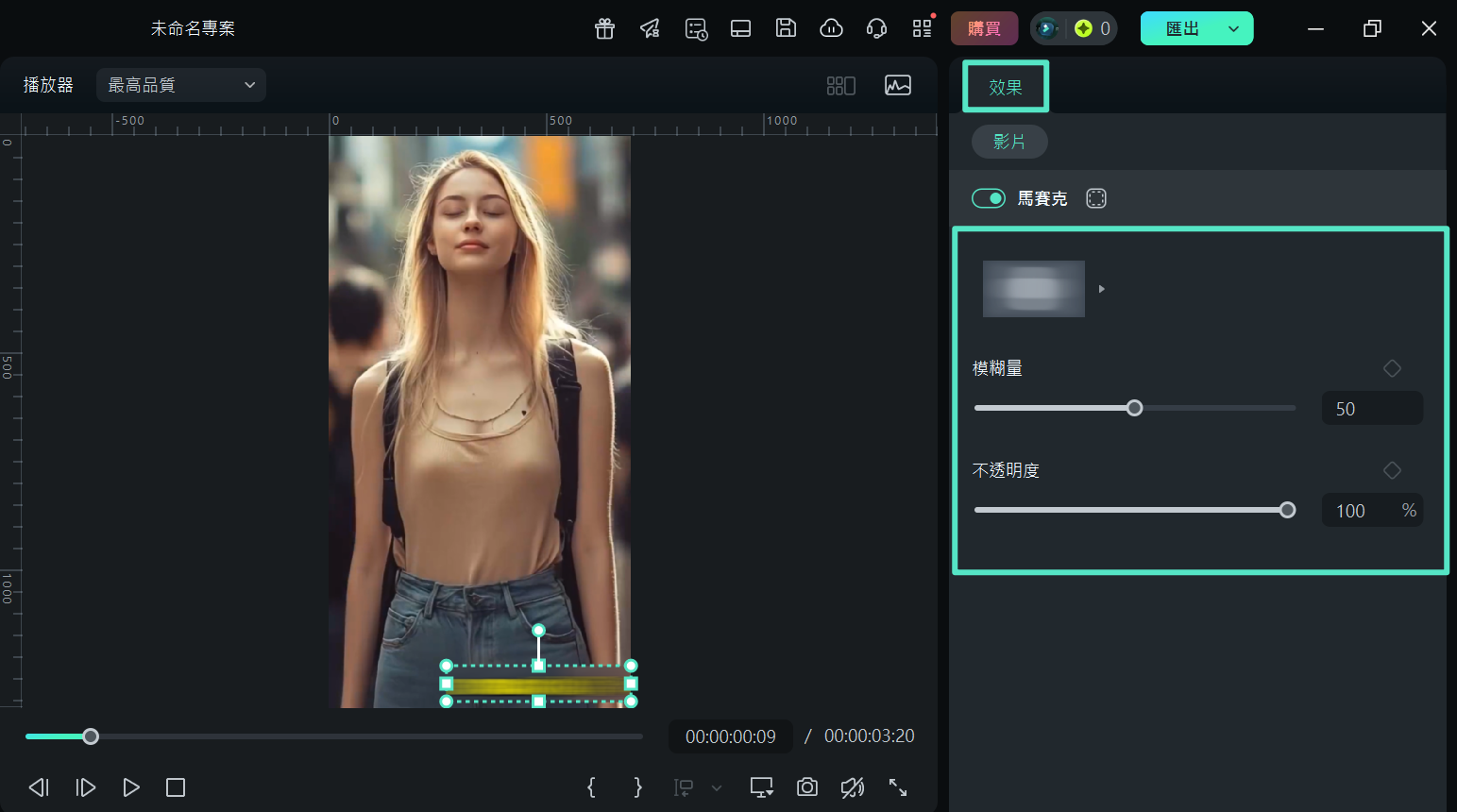Expand the 匯出 export dropdown arrow

(x=1233, y=28)
